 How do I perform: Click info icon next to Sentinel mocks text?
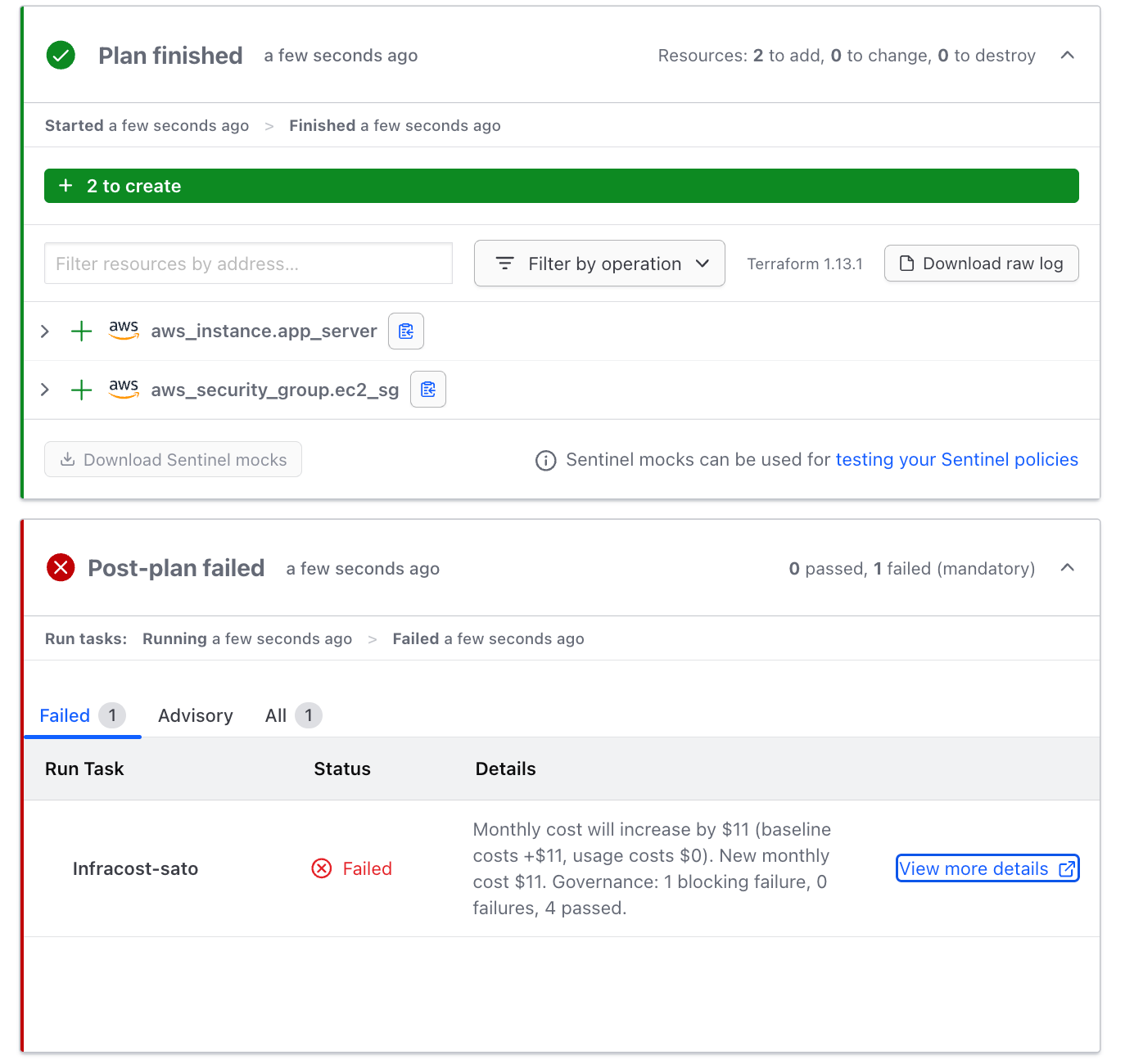[x=545, y=461]
